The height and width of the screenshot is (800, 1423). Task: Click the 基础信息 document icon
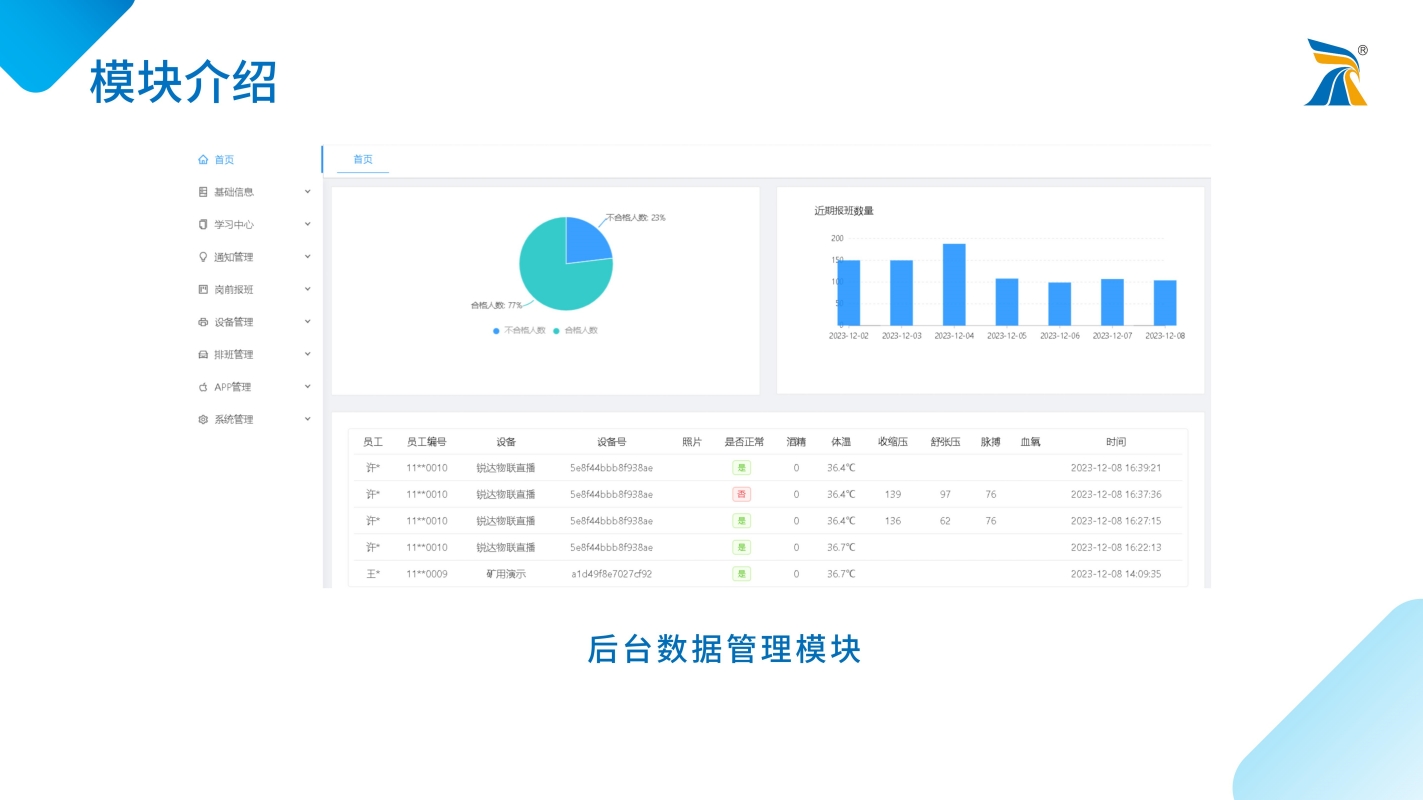pyautogui.click(x=203, y=192)
